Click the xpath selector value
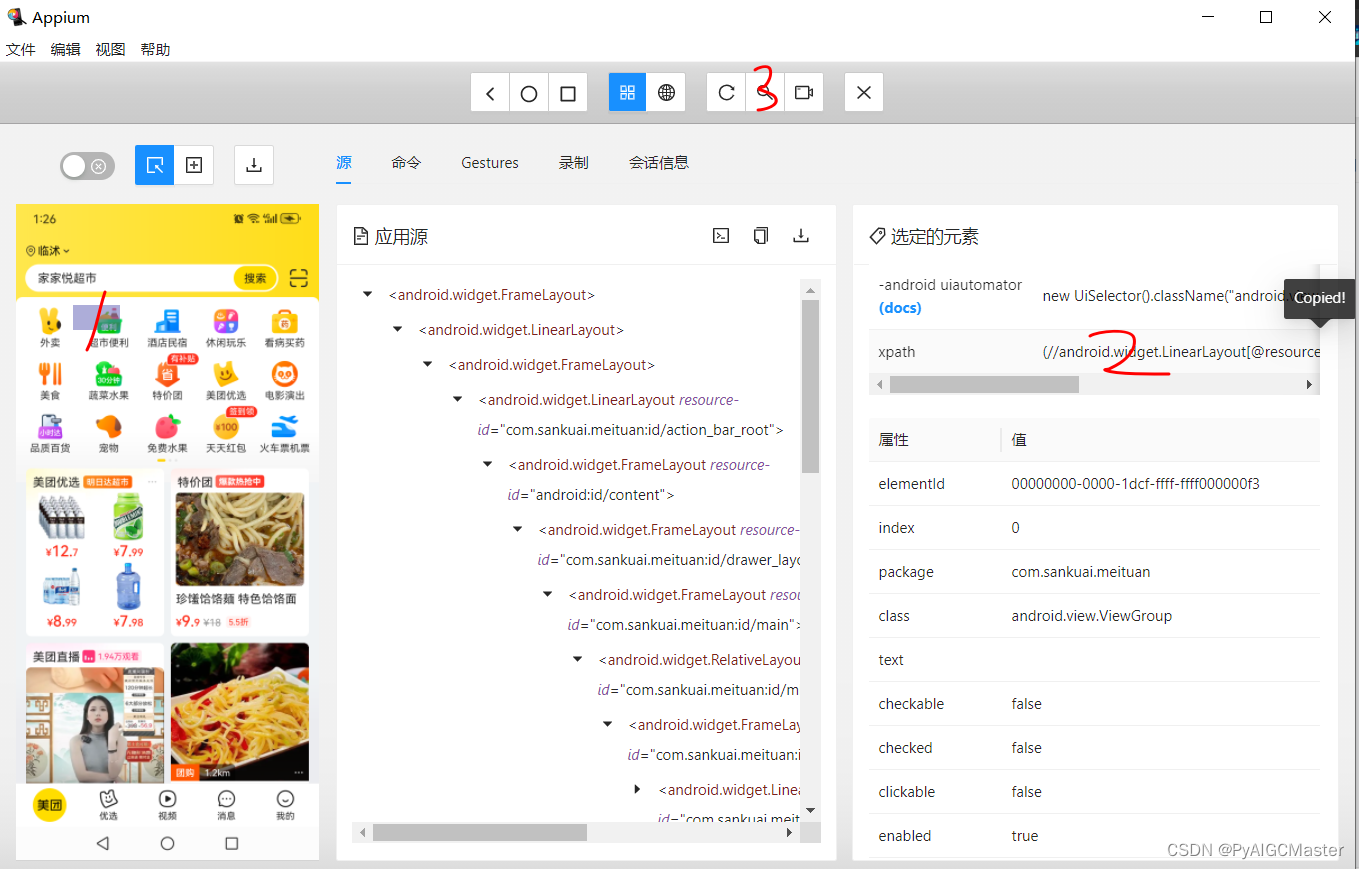1359x869 pixels. pyautogui.click(x=1180, y=352)
